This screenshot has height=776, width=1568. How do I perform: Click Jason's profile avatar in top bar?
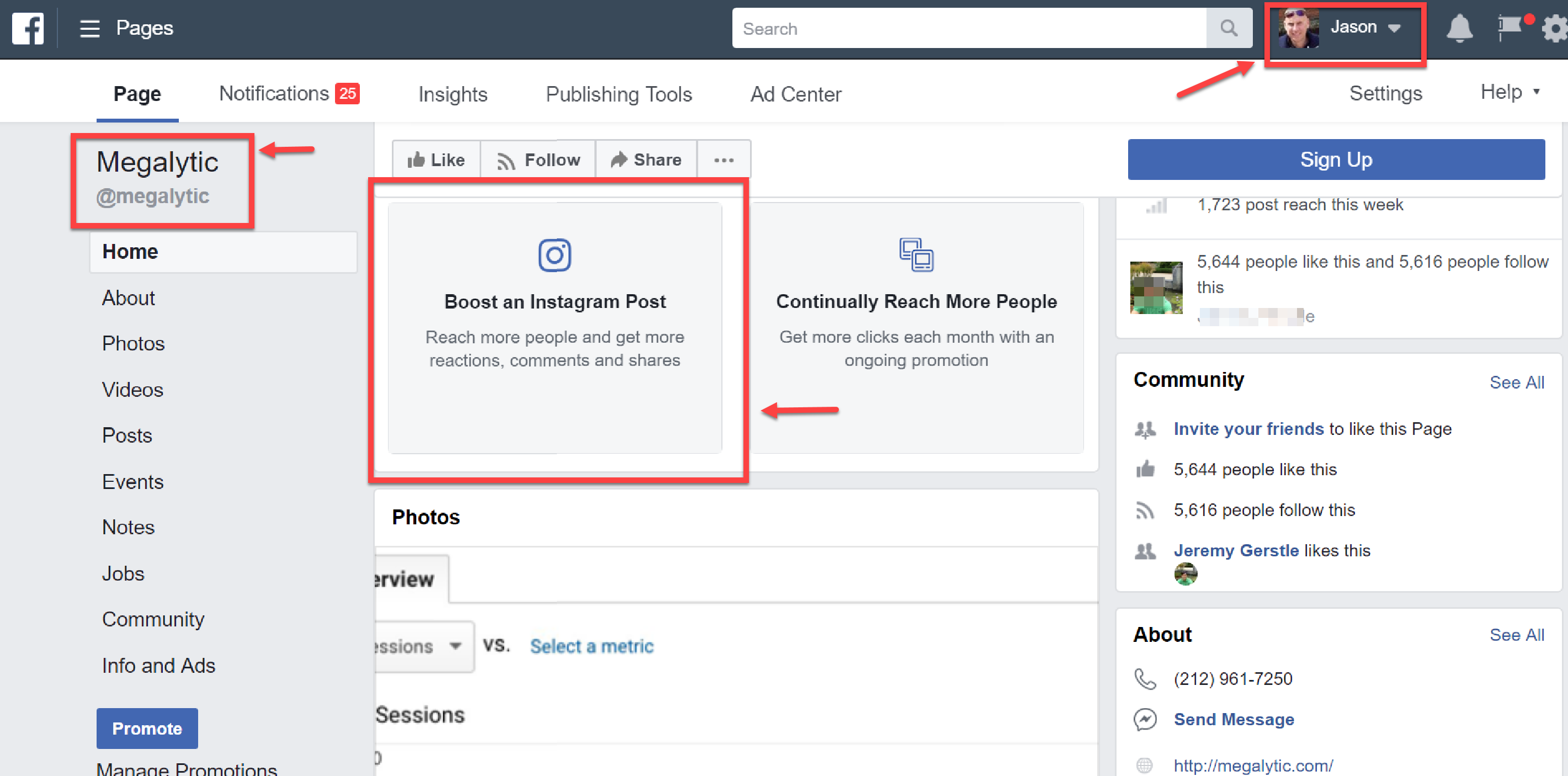[1298, 28]
